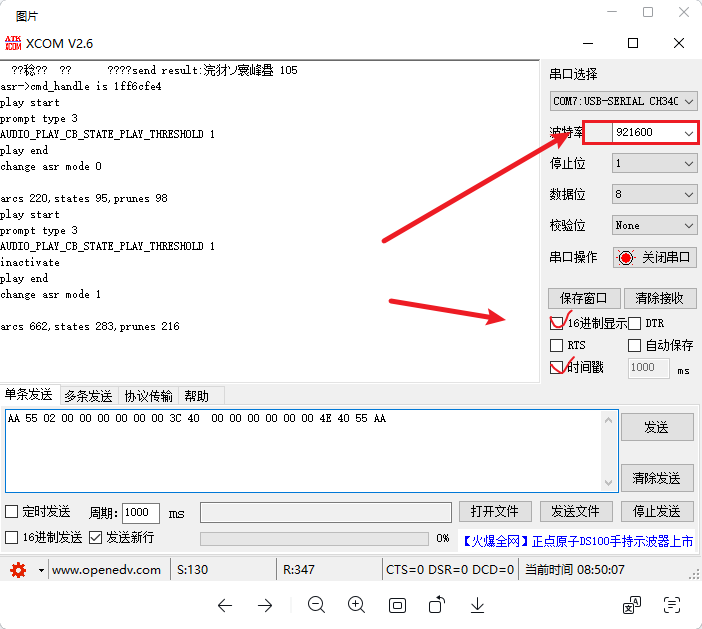Maximize the XCOM V2.6 window

pyautogui.click(x=633, y=43)
